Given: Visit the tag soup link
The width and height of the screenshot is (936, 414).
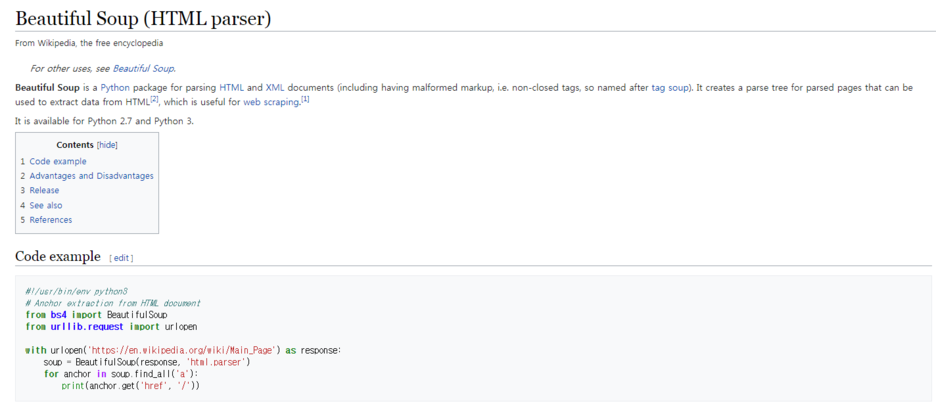Looking at the screenshot, I should coord(670,88).
